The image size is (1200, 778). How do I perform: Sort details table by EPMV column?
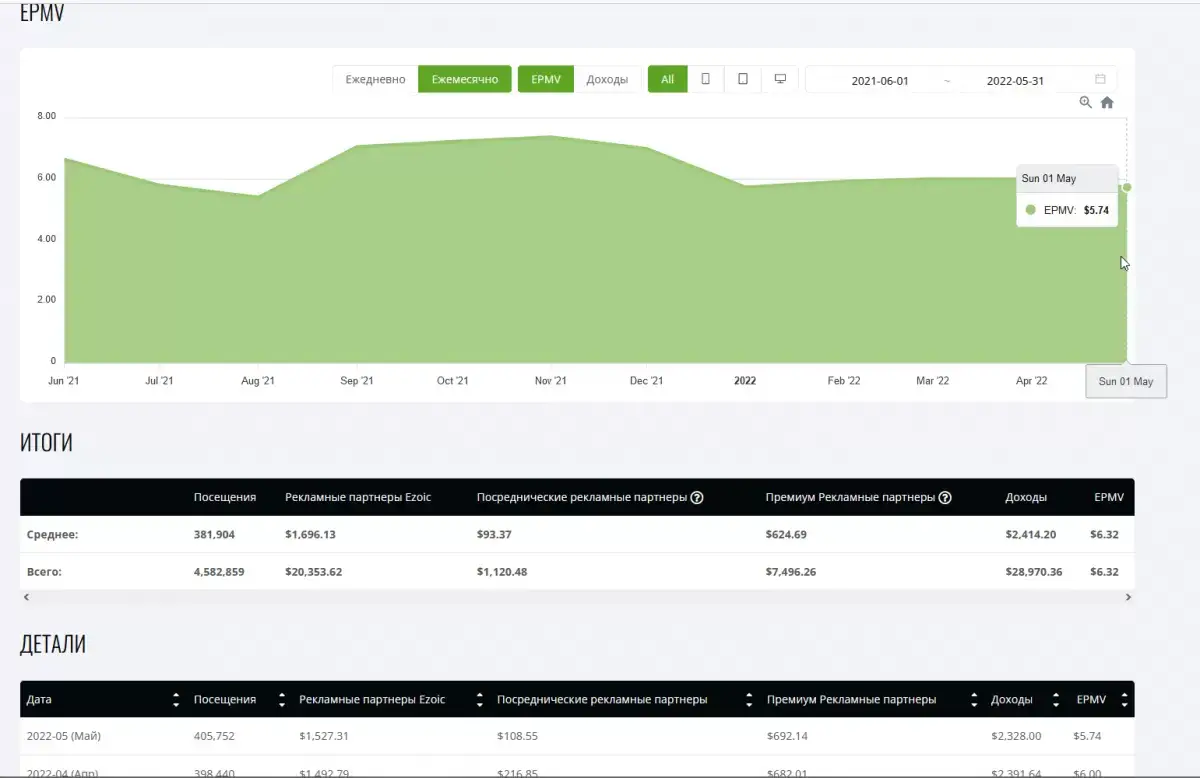[1124, 700]
